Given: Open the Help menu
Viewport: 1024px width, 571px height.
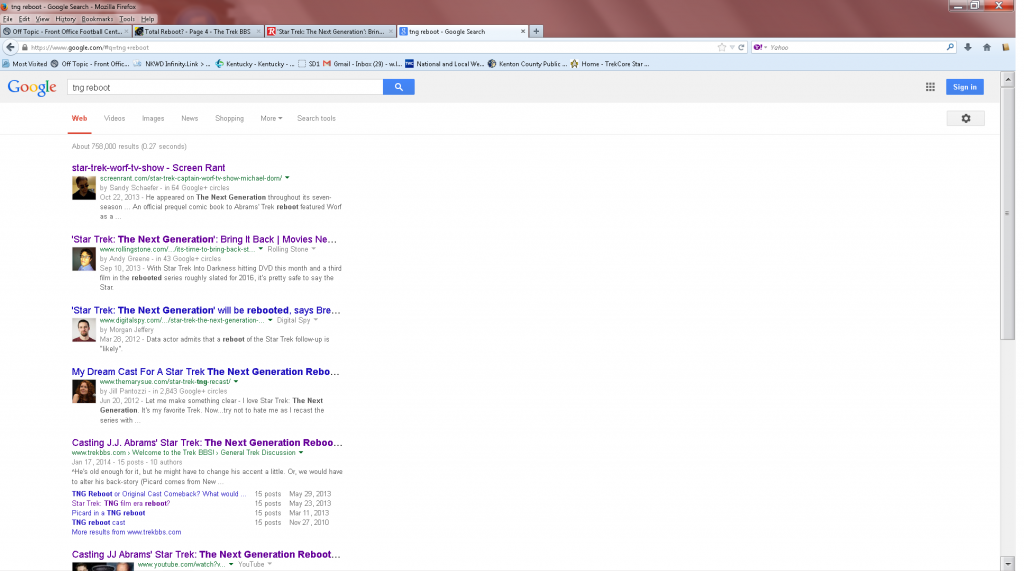Looking at the screenshot, I should pyautogui.click(x=148, y=19).
